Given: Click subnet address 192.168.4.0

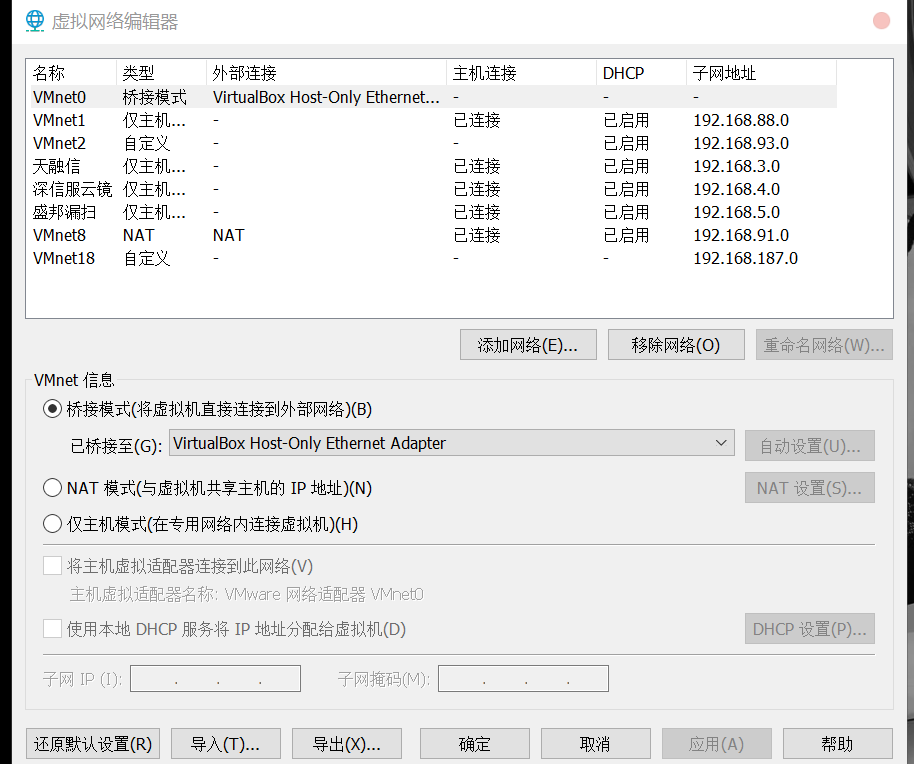Looking at the screenshot, I should (x=736, y=189).
